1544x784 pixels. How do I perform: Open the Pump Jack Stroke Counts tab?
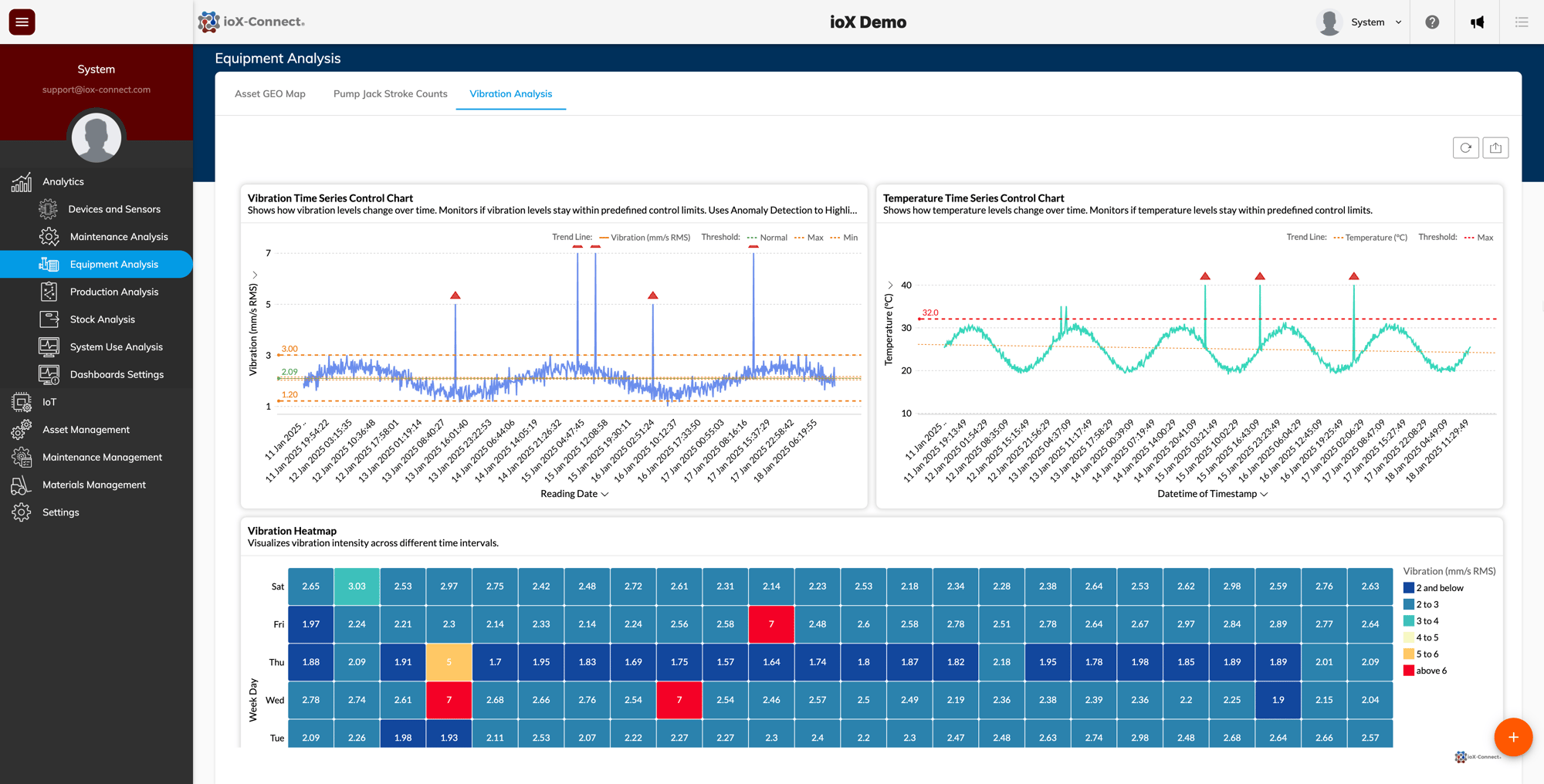390,93
